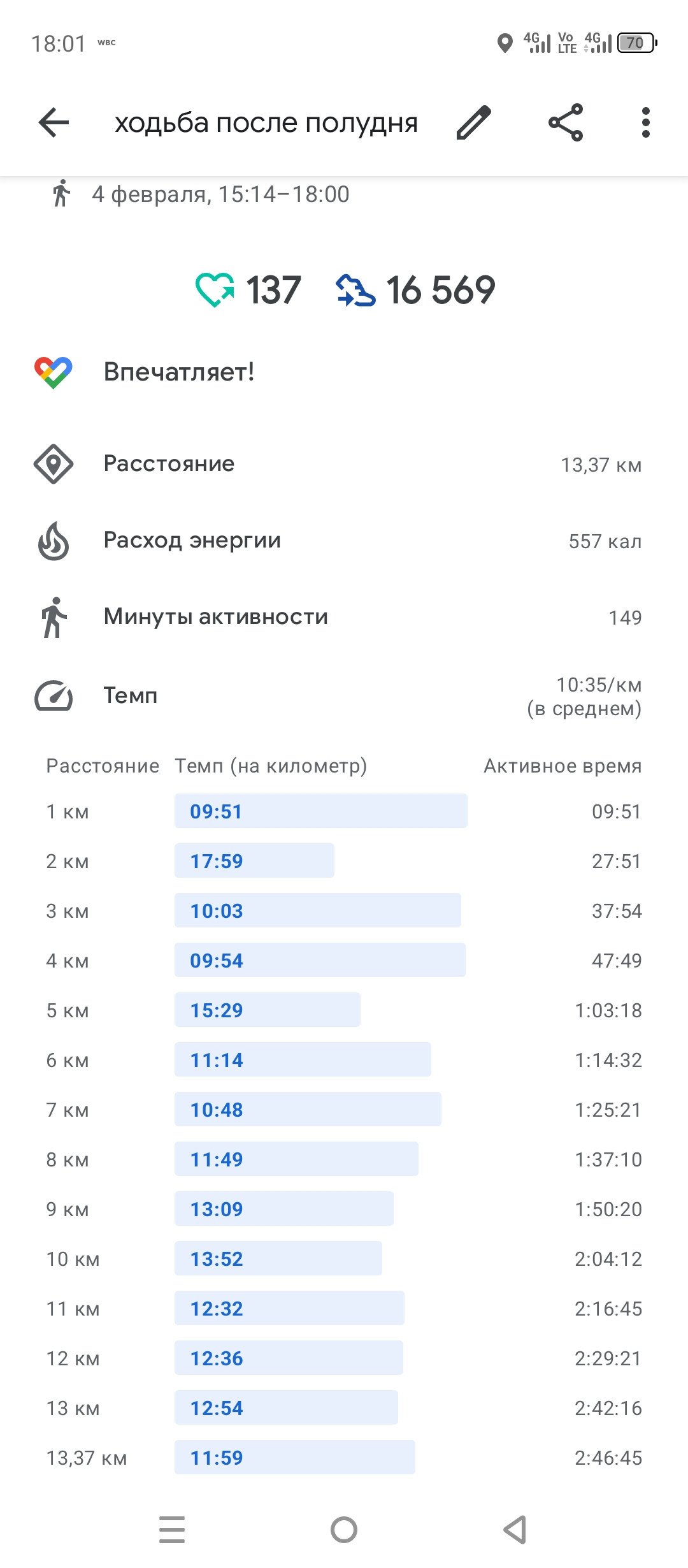Tap the 17:59 pace bar for 2 км
This screenshot has width=688, height=1568.
[x=254, y=860]
